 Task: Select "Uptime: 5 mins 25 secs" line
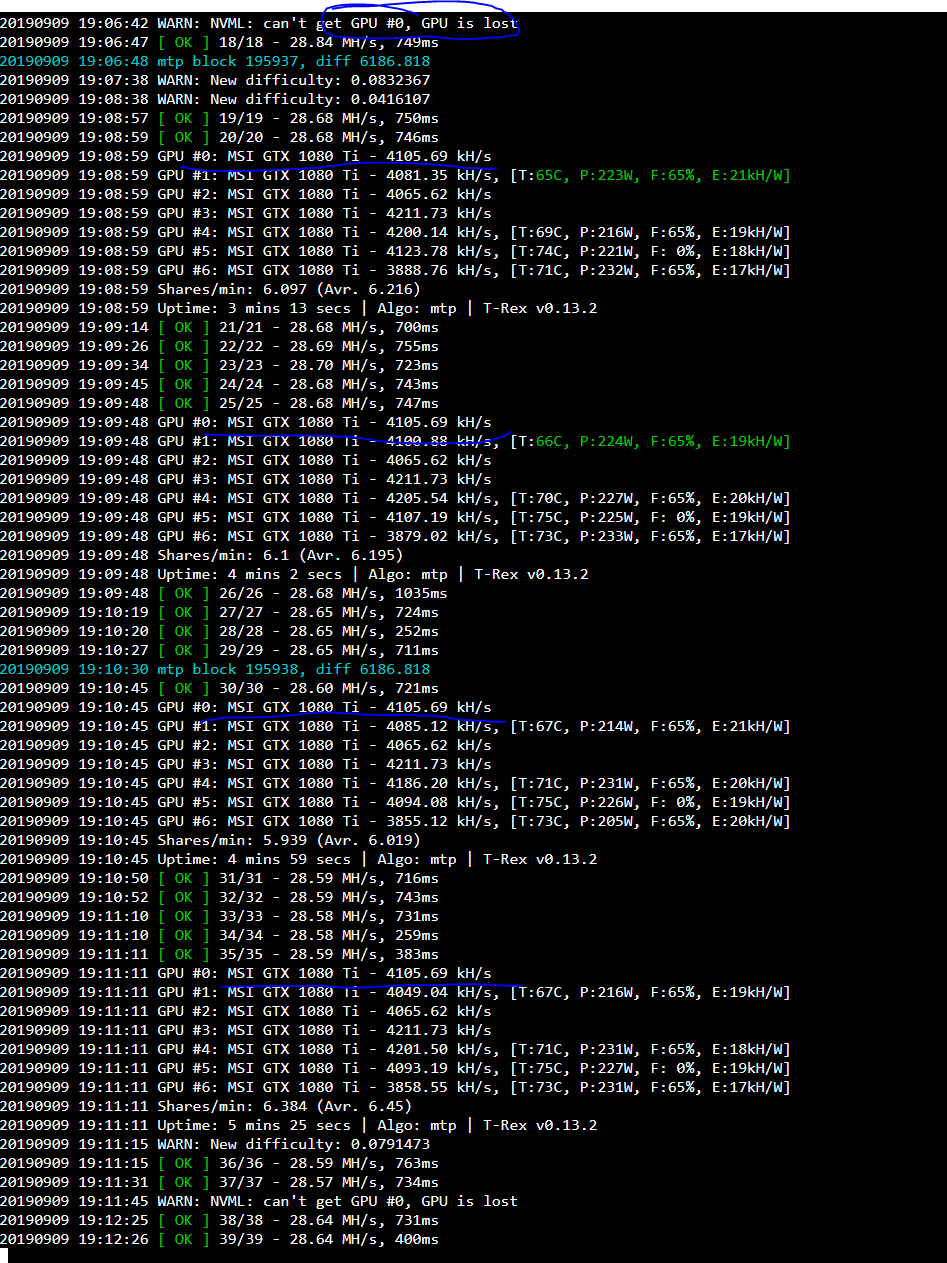coord(299,1125)
